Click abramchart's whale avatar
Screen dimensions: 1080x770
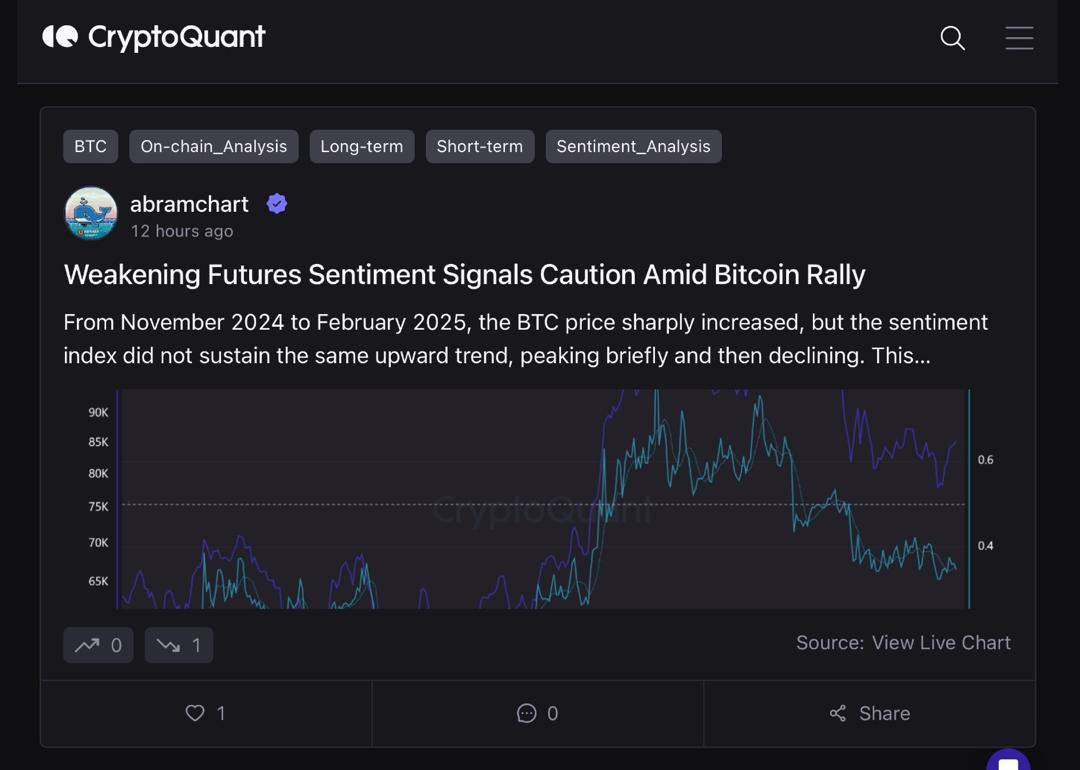pos(91,213)
